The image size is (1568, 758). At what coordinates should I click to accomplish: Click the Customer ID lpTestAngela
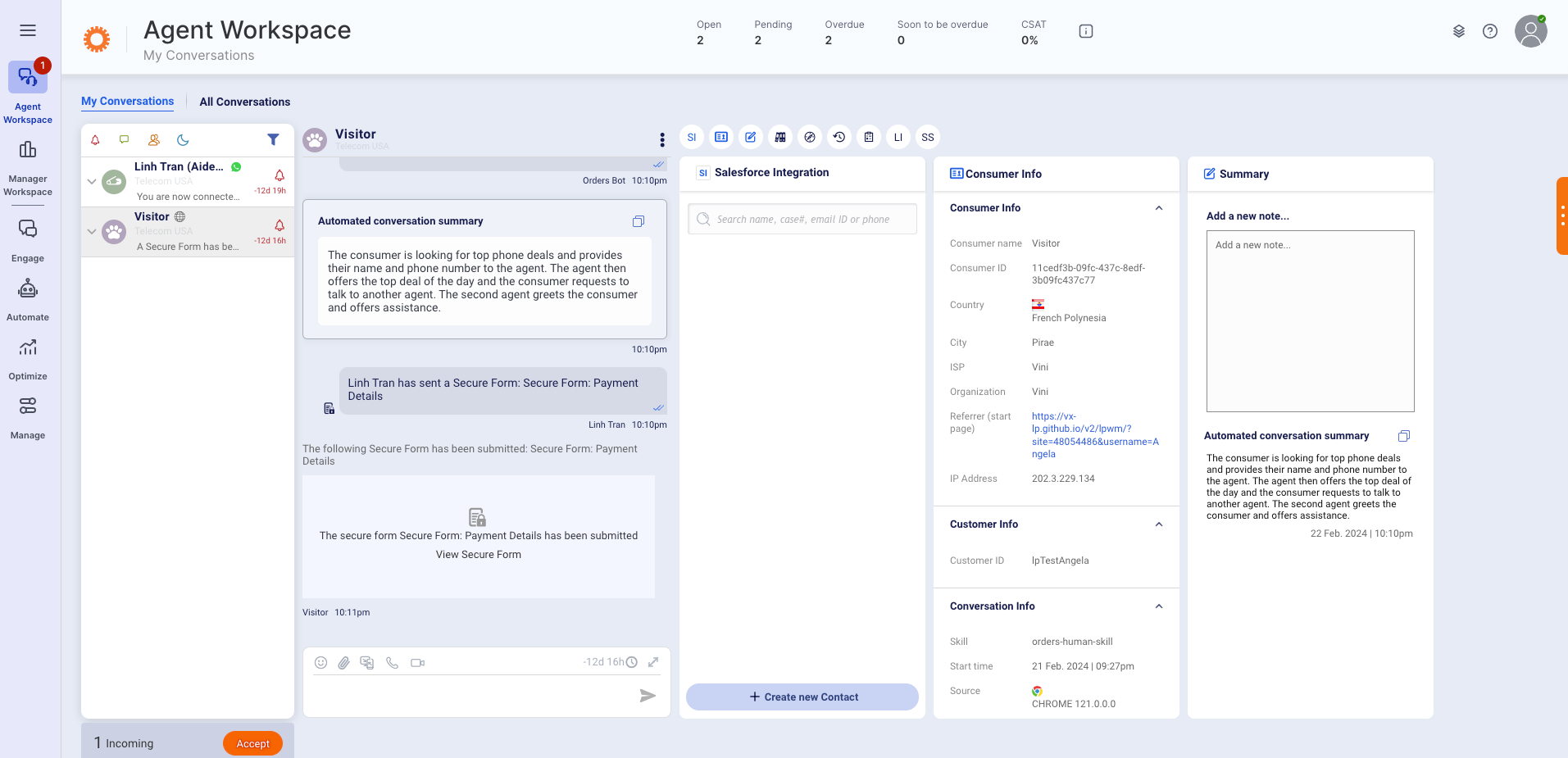[x=1061, y=561]
